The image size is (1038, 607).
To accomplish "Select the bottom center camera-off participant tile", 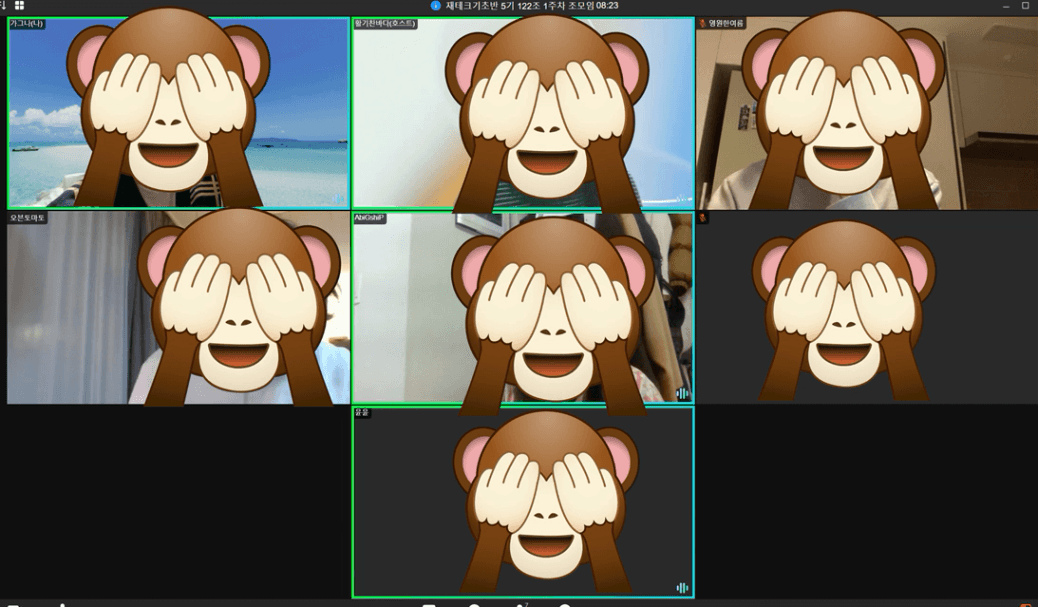I will [523, 502].
